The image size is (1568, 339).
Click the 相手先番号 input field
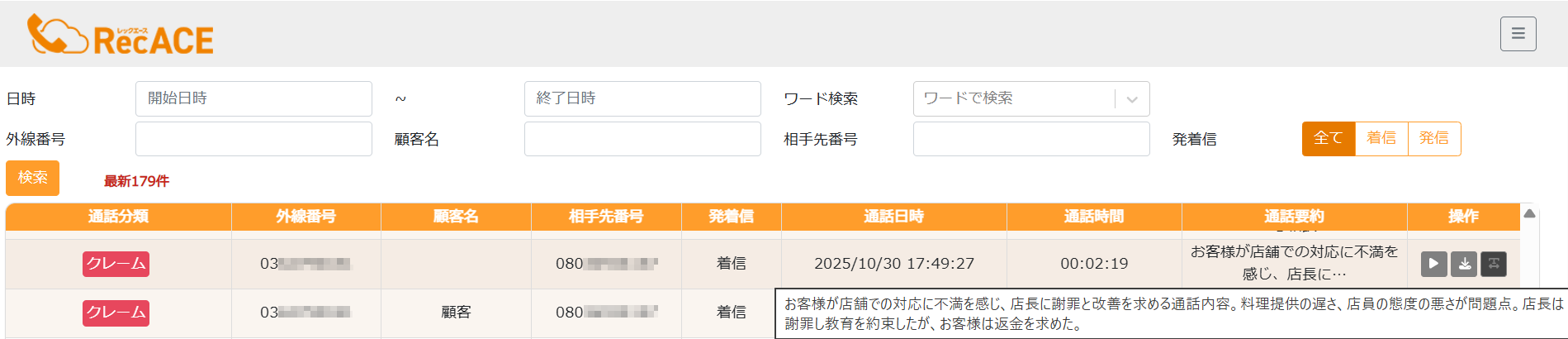point(1031,139)
